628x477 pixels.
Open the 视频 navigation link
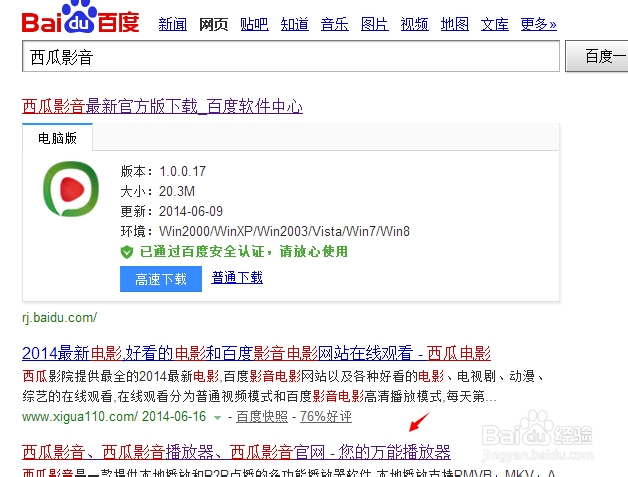point(415,24)
